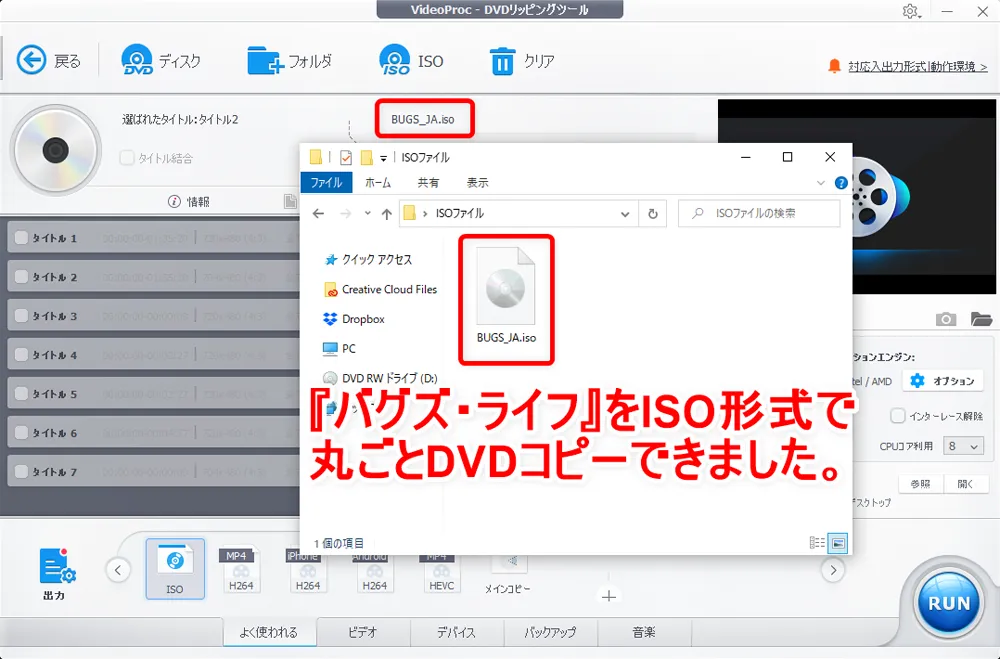1000x659 pixels.
Task: Open Creative Cloud Files in the sidebar
Action: [381, 290]
